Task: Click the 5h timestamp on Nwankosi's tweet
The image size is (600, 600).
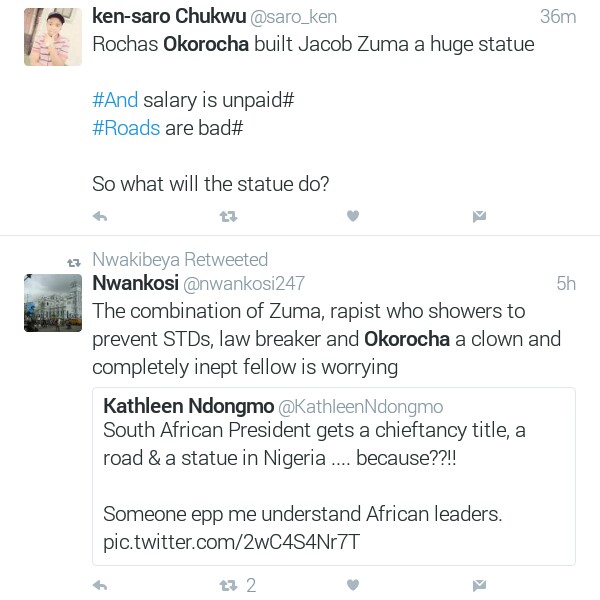Action: pos(565,284)
